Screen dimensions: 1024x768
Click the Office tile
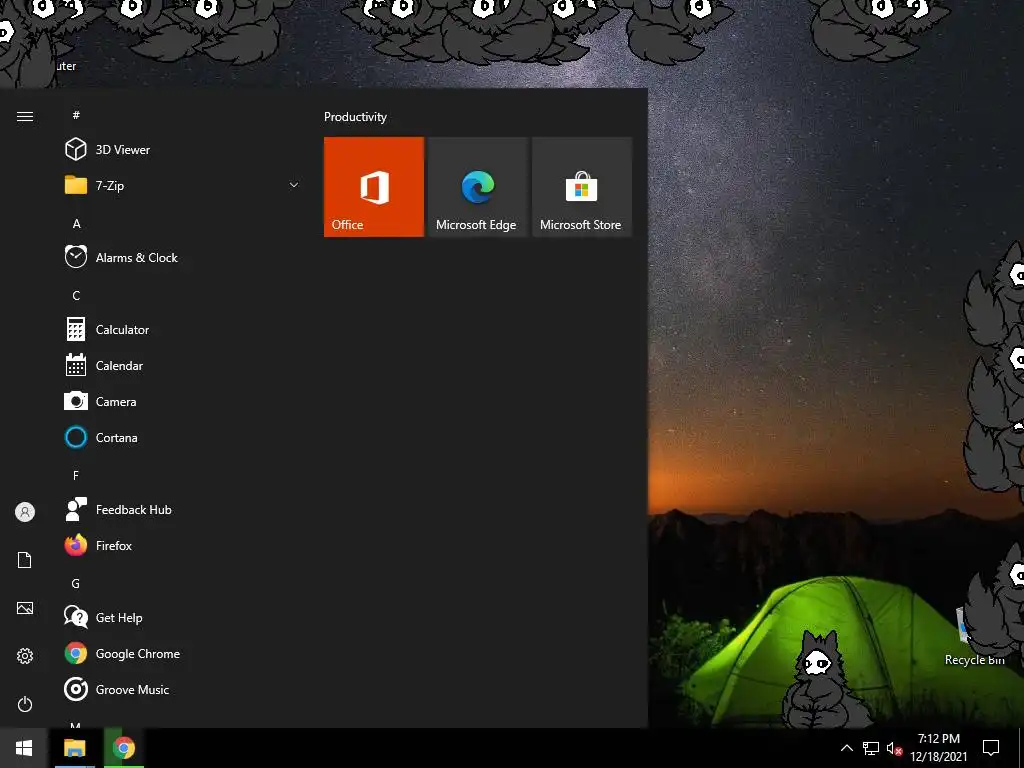click(374, 187)
